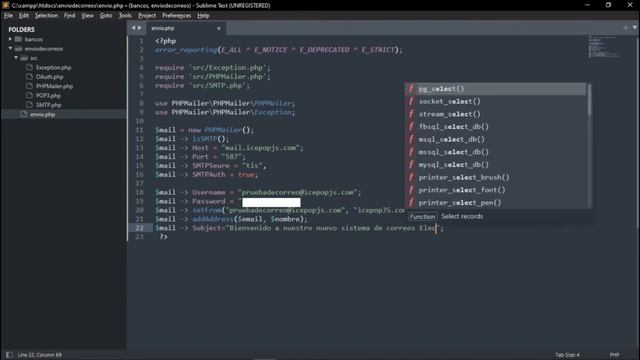Open the Goto menu
Viewport: 640px width, 360px height.
[x=106, y=16]
